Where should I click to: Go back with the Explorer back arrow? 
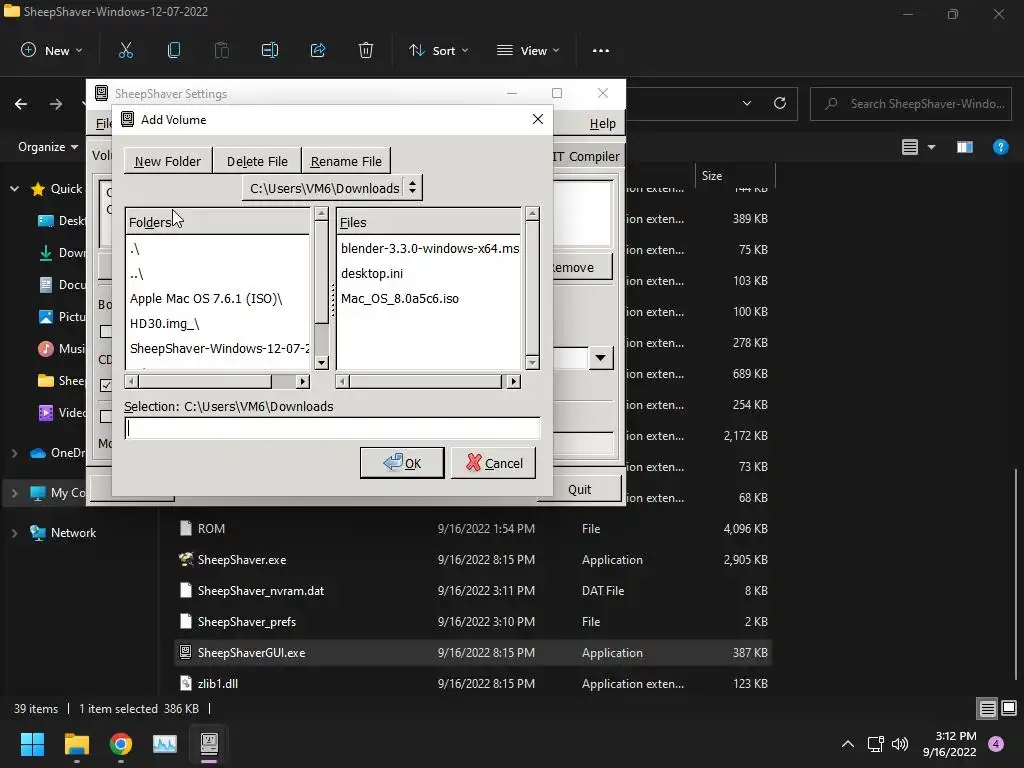[21, 104]
